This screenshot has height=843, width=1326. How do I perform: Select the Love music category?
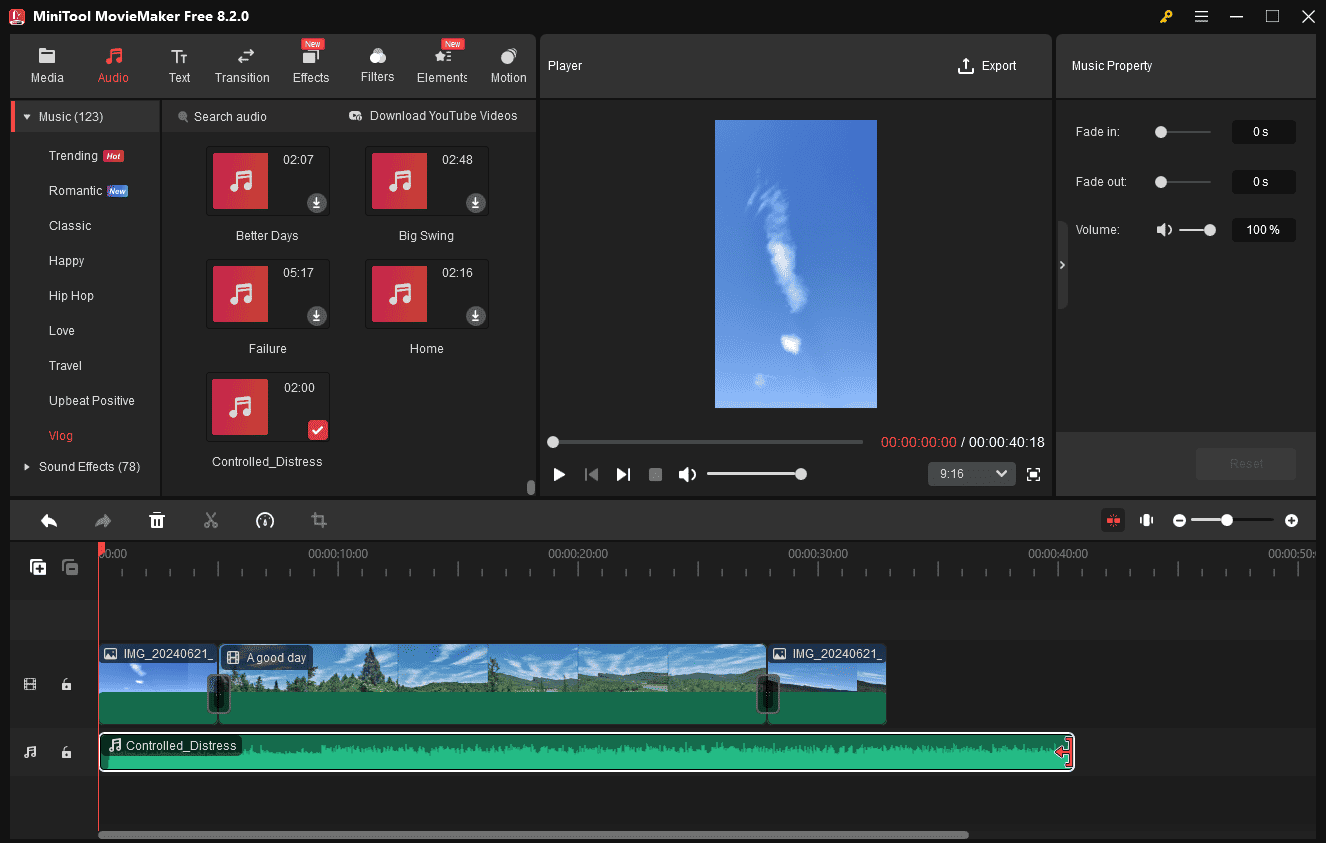[62, 331]
